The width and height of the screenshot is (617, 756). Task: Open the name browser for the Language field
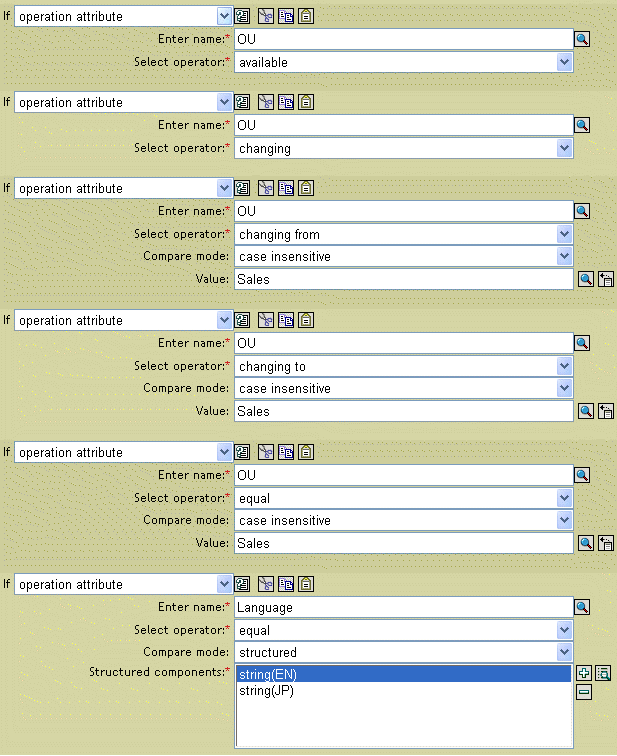pyautogui.click(x=582, y=607)
